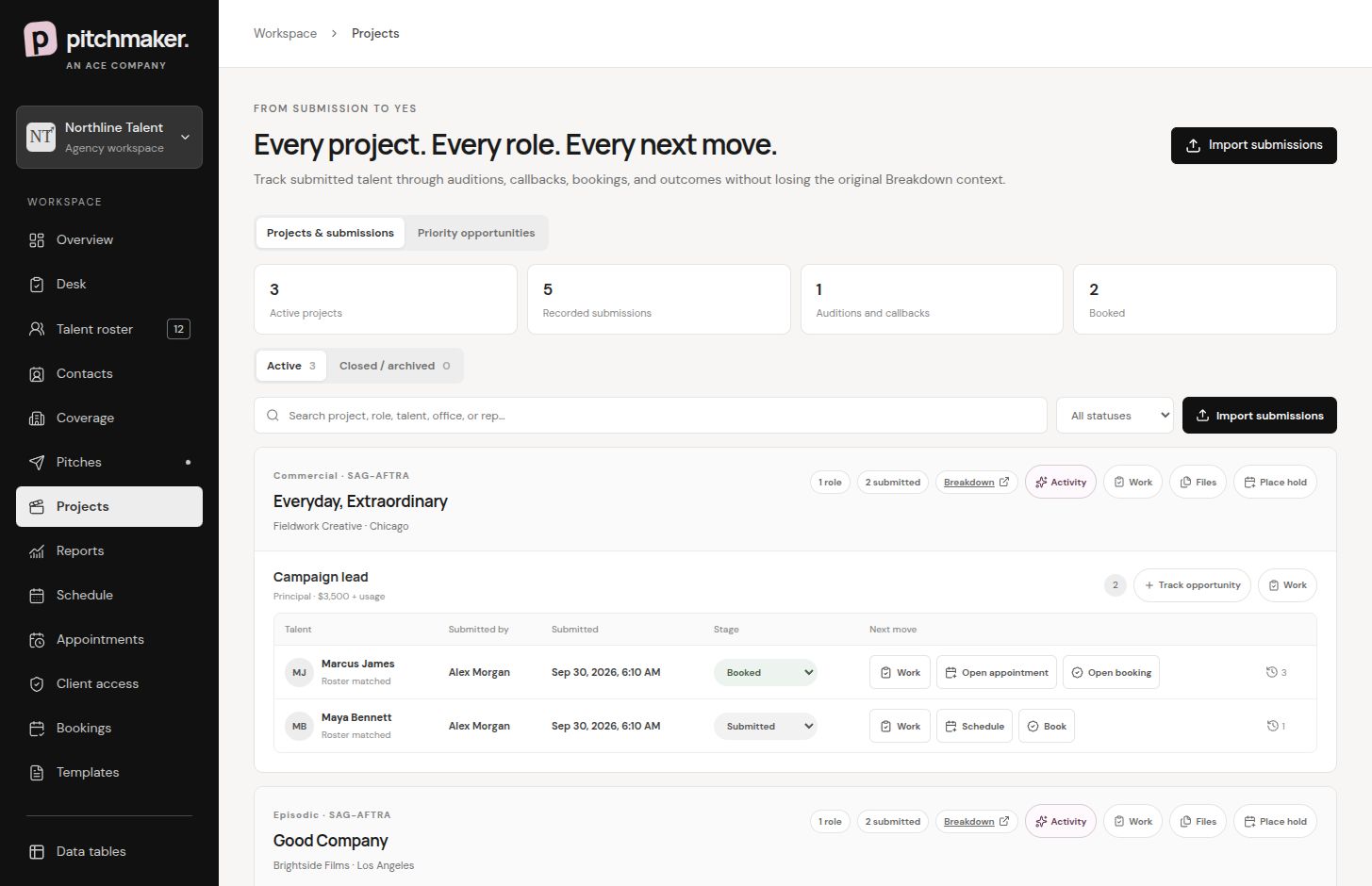View history for Marcus James row
The image size is (1372, 886).
click(1276, 672)
